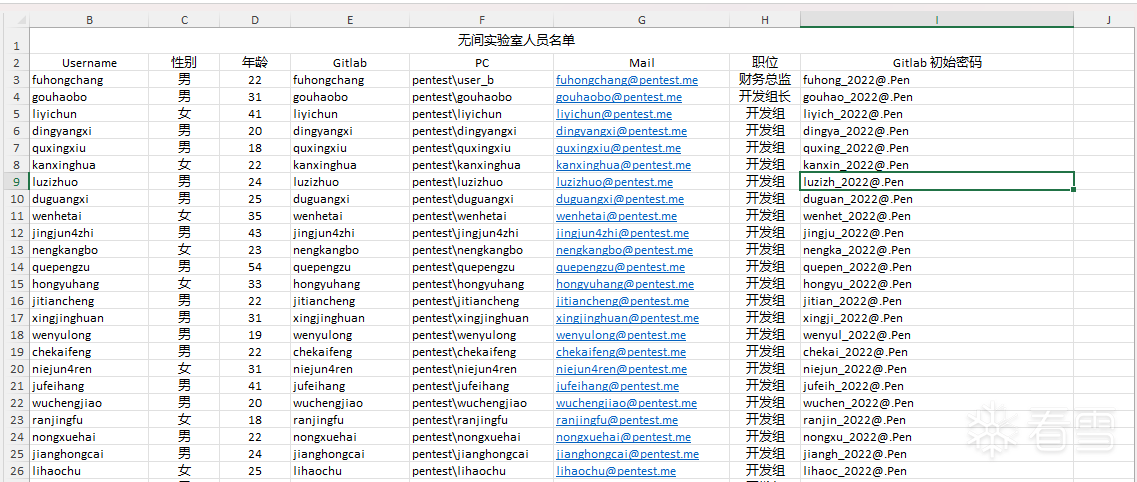This screenshot has width=1137, height=482.
Task: Select password cell lihaoc_2022@.Pen
Action: pyautogui.click(x=937, y=471)
